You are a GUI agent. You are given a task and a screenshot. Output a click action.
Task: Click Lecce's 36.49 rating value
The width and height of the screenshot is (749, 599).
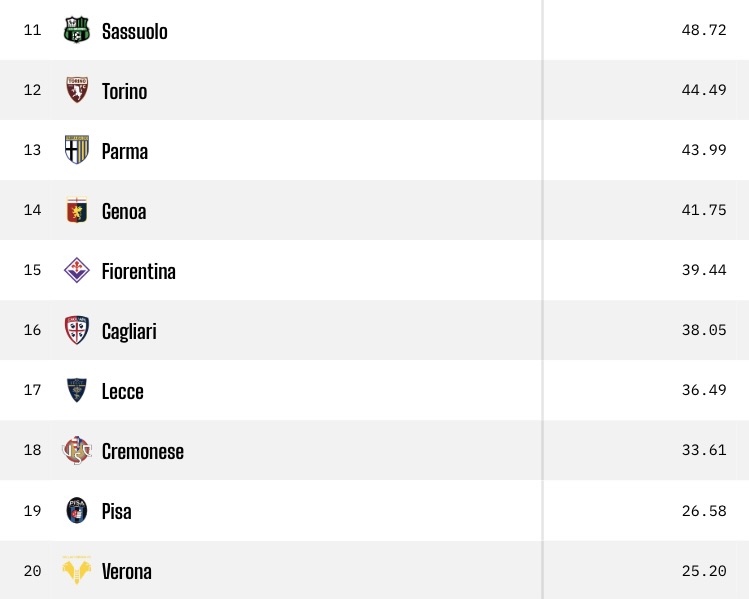coord(704,391)
